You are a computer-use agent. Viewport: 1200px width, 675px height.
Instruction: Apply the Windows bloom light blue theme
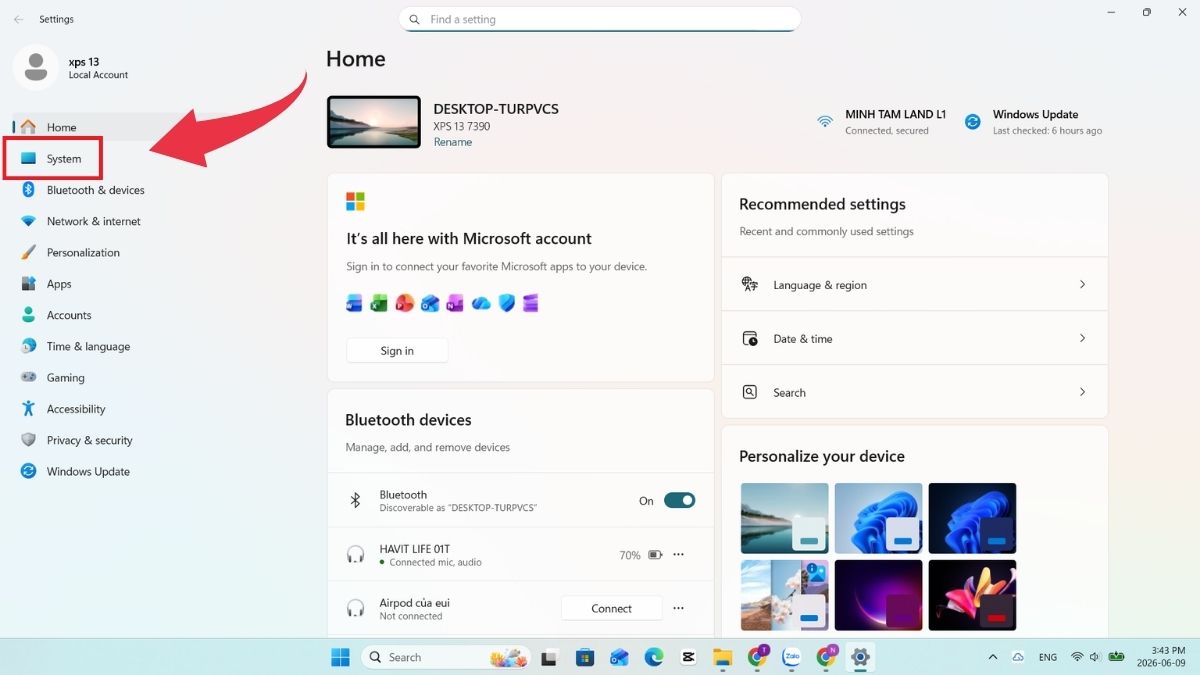point(878,518)
